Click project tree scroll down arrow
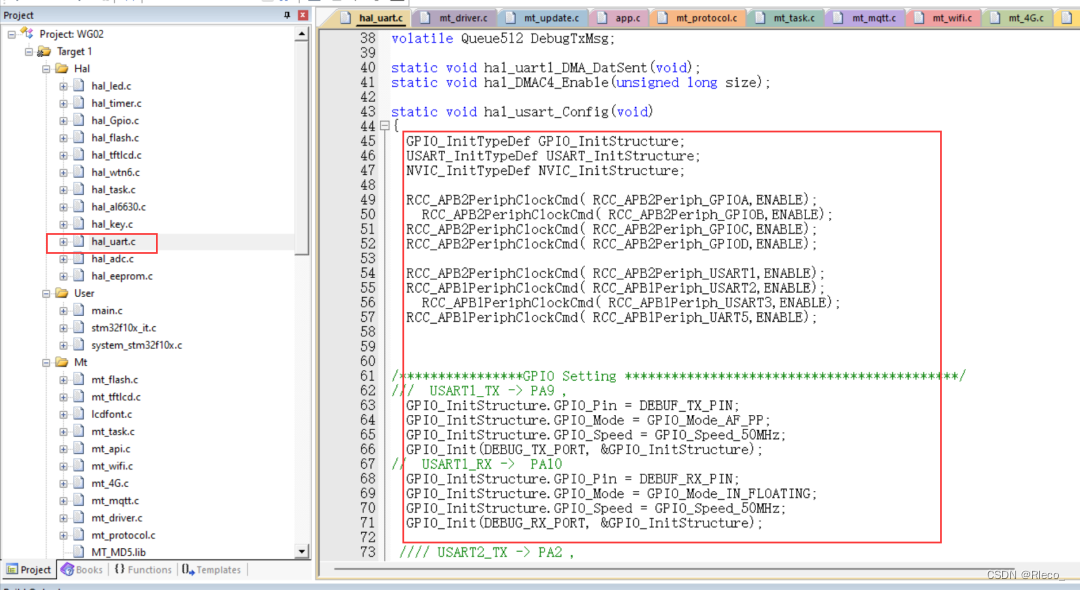Viewport: 1080px width, 590px height. tap(302, 551)
